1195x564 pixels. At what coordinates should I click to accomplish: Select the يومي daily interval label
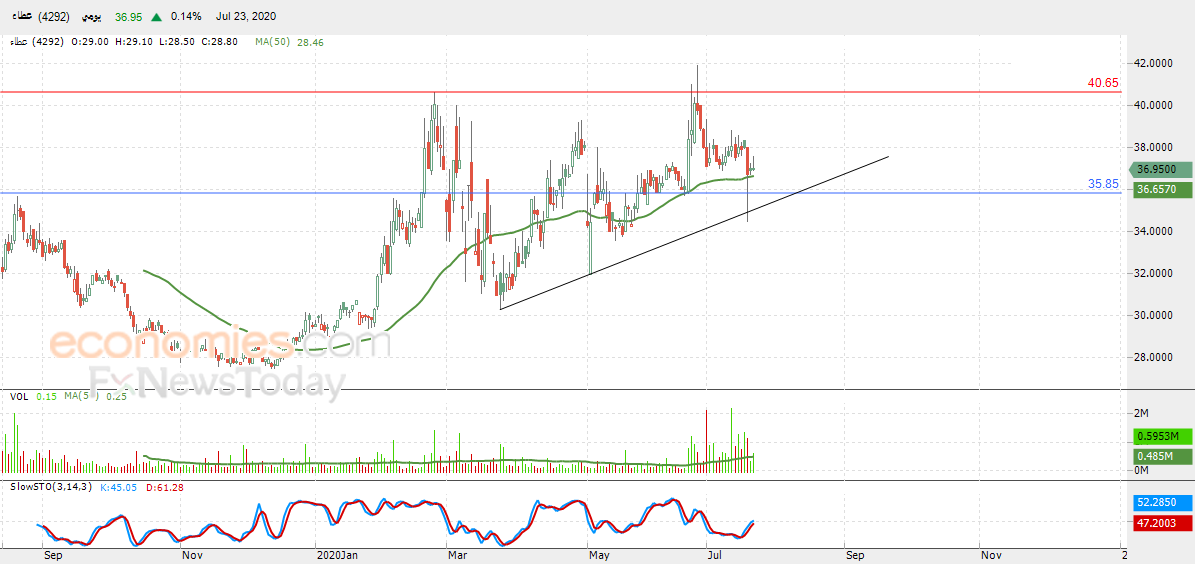point(93,17)
